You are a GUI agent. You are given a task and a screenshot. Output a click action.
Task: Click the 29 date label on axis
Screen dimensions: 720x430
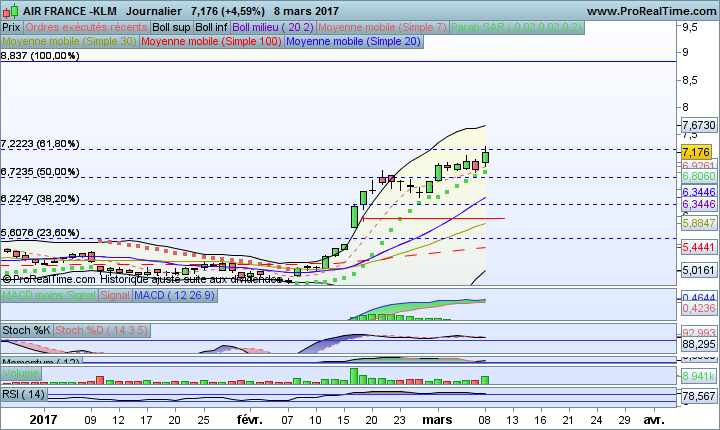tap(624, 420)
